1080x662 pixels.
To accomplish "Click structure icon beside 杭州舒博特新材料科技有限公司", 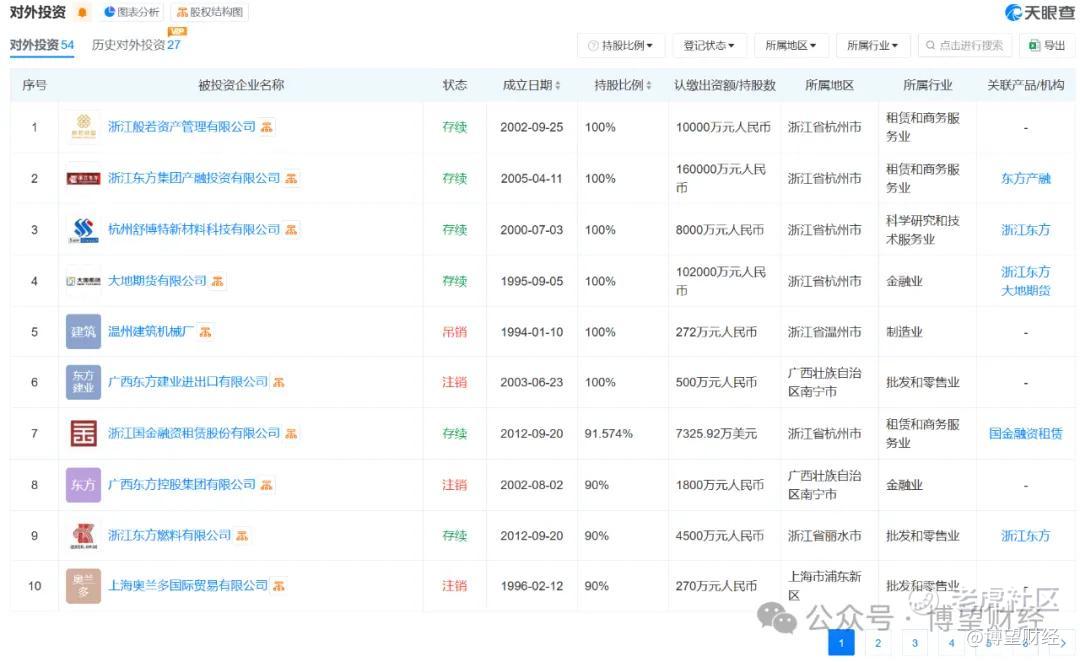I will 291,229.
